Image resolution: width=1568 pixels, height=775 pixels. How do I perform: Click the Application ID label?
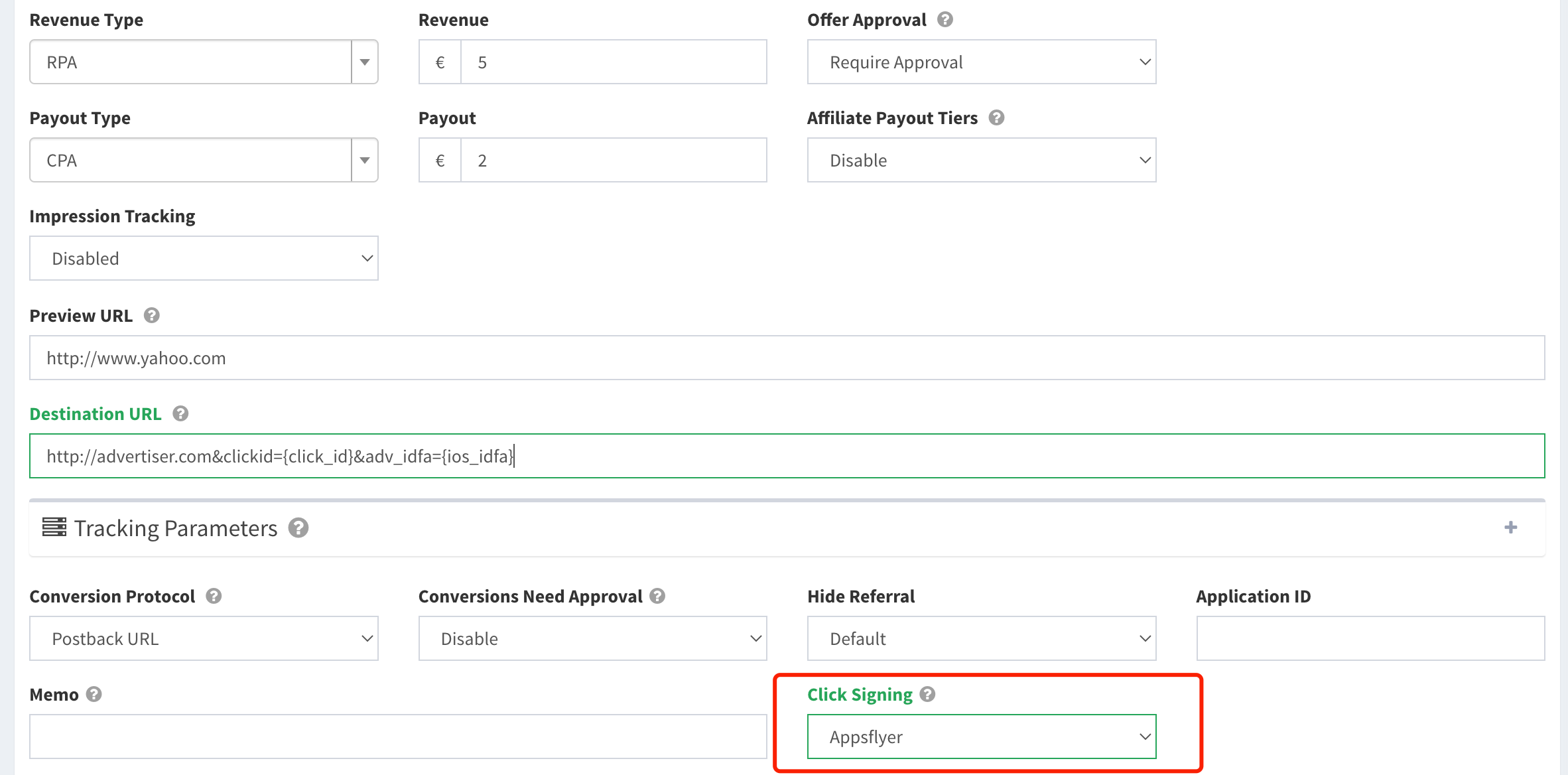(1254, 597)
